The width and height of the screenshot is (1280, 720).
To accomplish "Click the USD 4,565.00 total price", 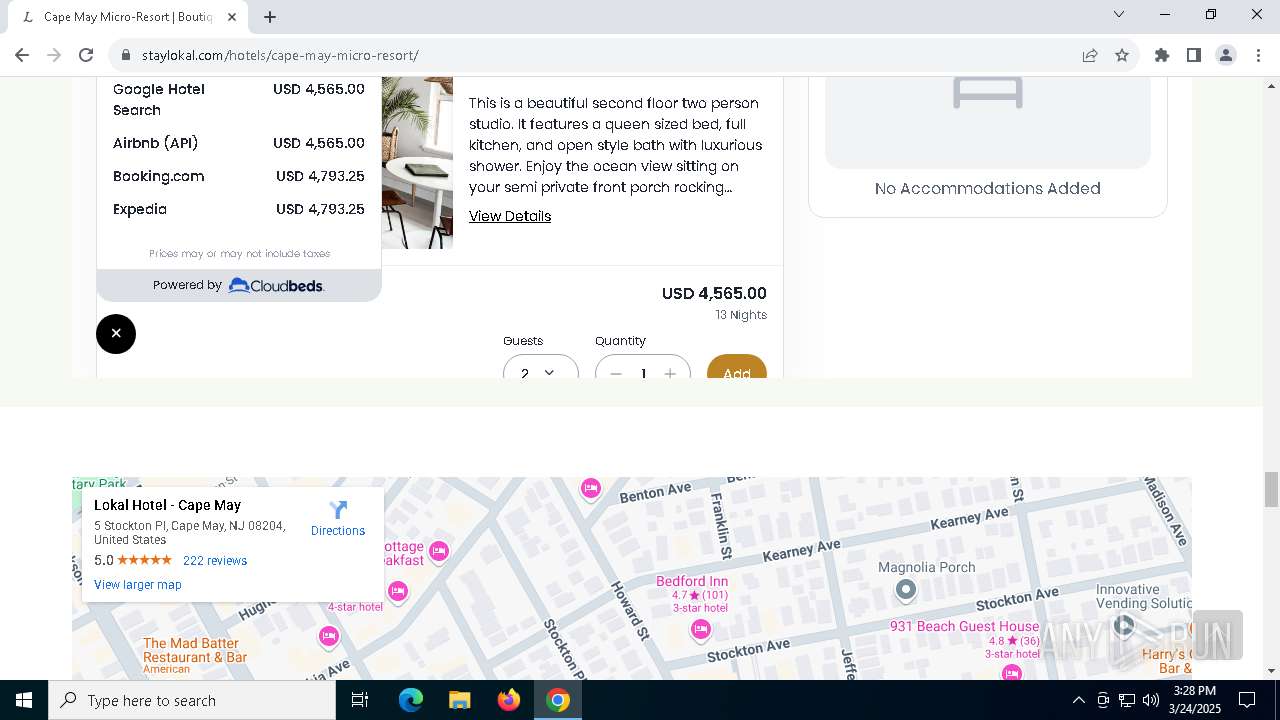I will tap(714, 293).
